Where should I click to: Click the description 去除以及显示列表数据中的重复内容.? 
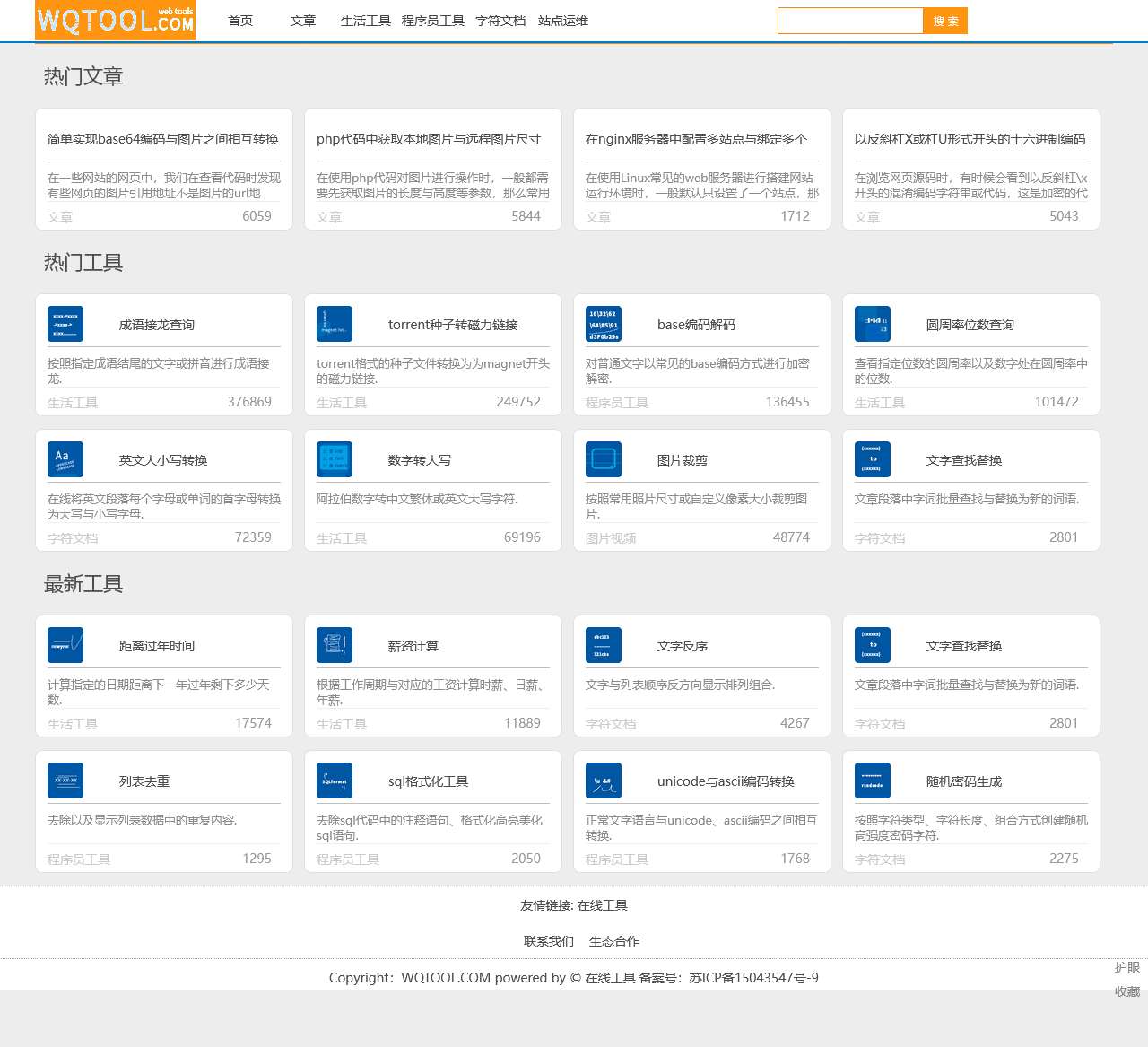point(143,820)
